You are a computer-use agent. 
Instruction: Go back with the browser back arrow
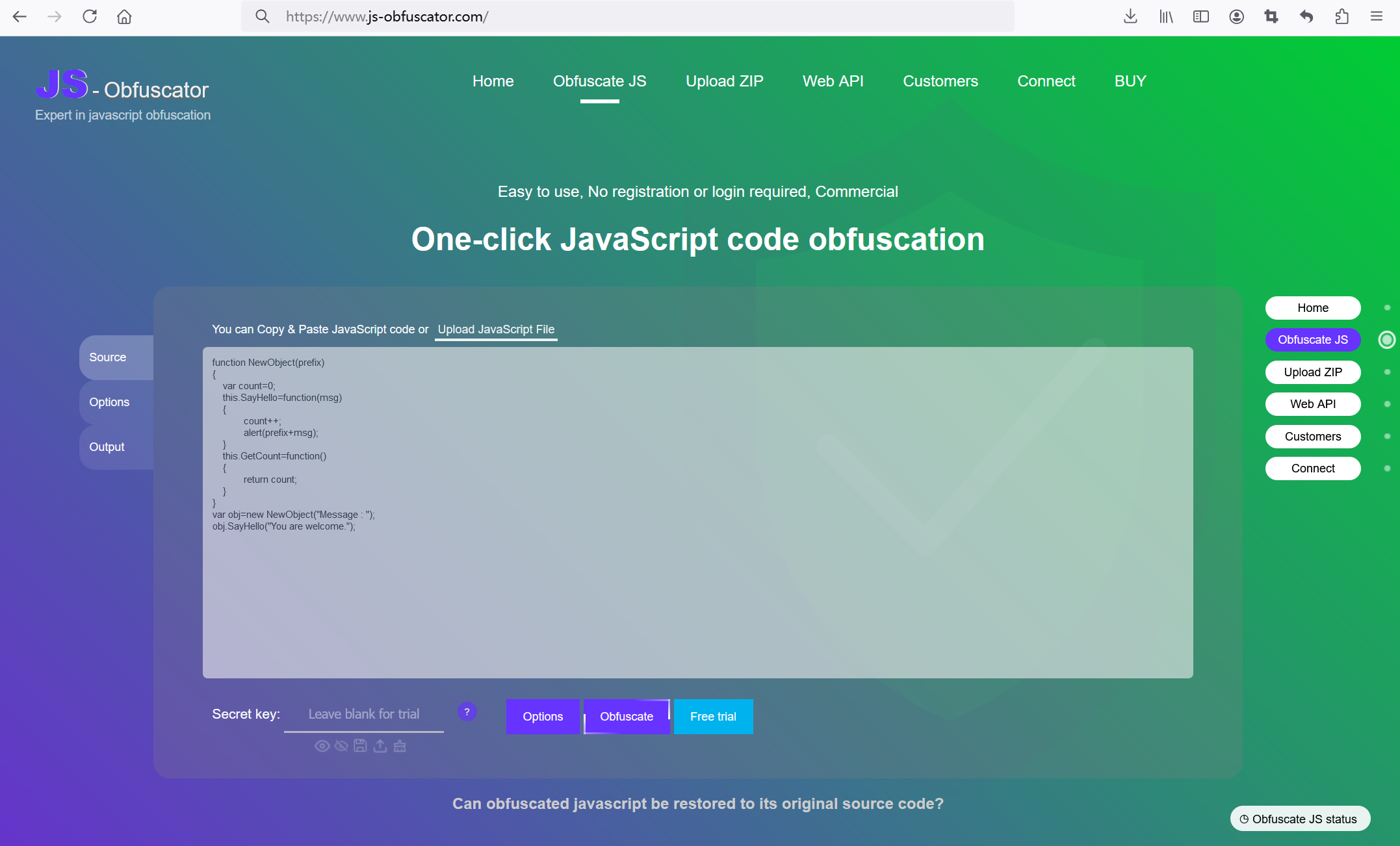click(x=19, y=17)
